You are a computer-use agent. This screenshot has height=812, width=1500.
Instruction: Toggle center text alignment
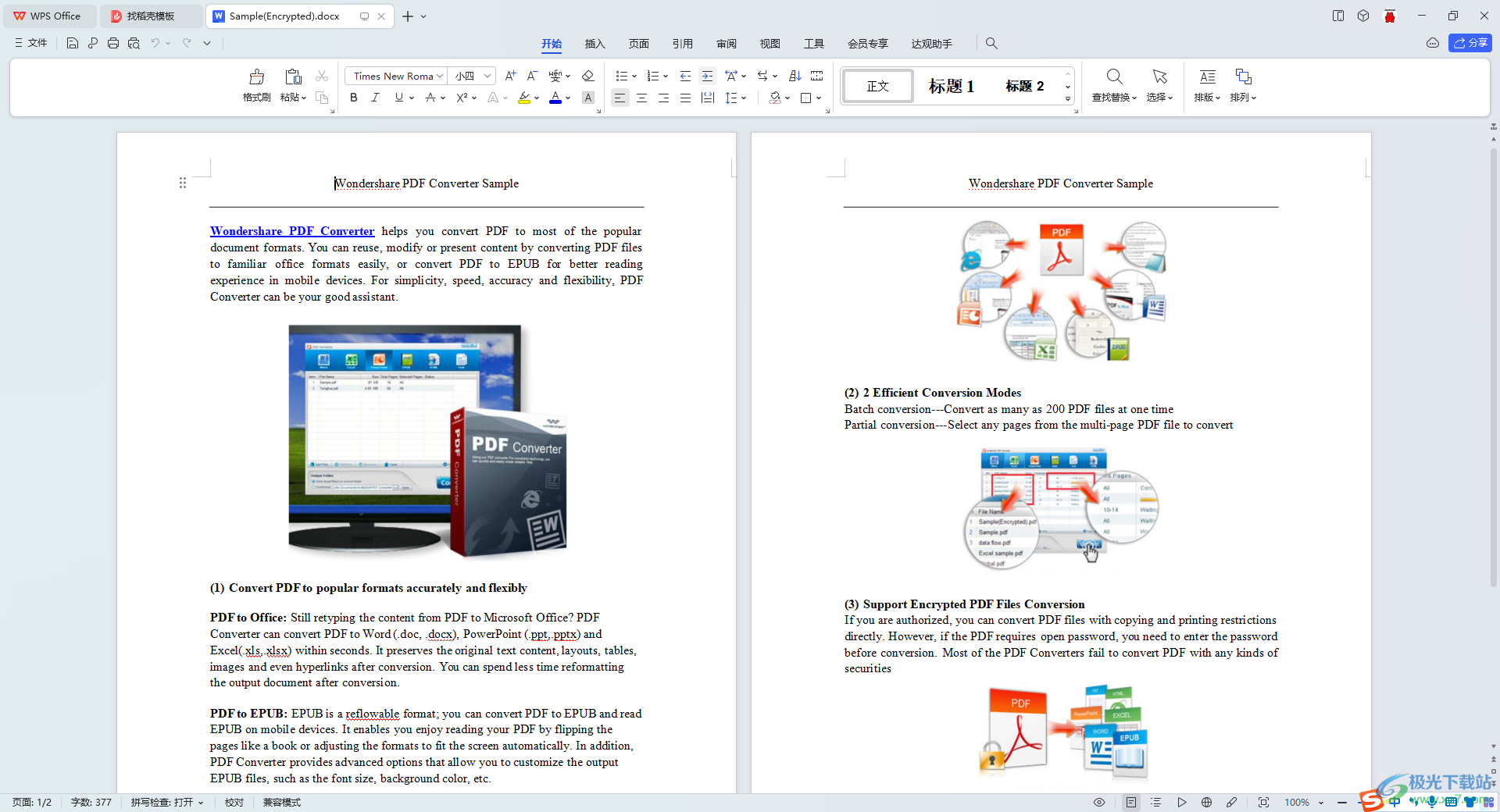coord(641,98)
